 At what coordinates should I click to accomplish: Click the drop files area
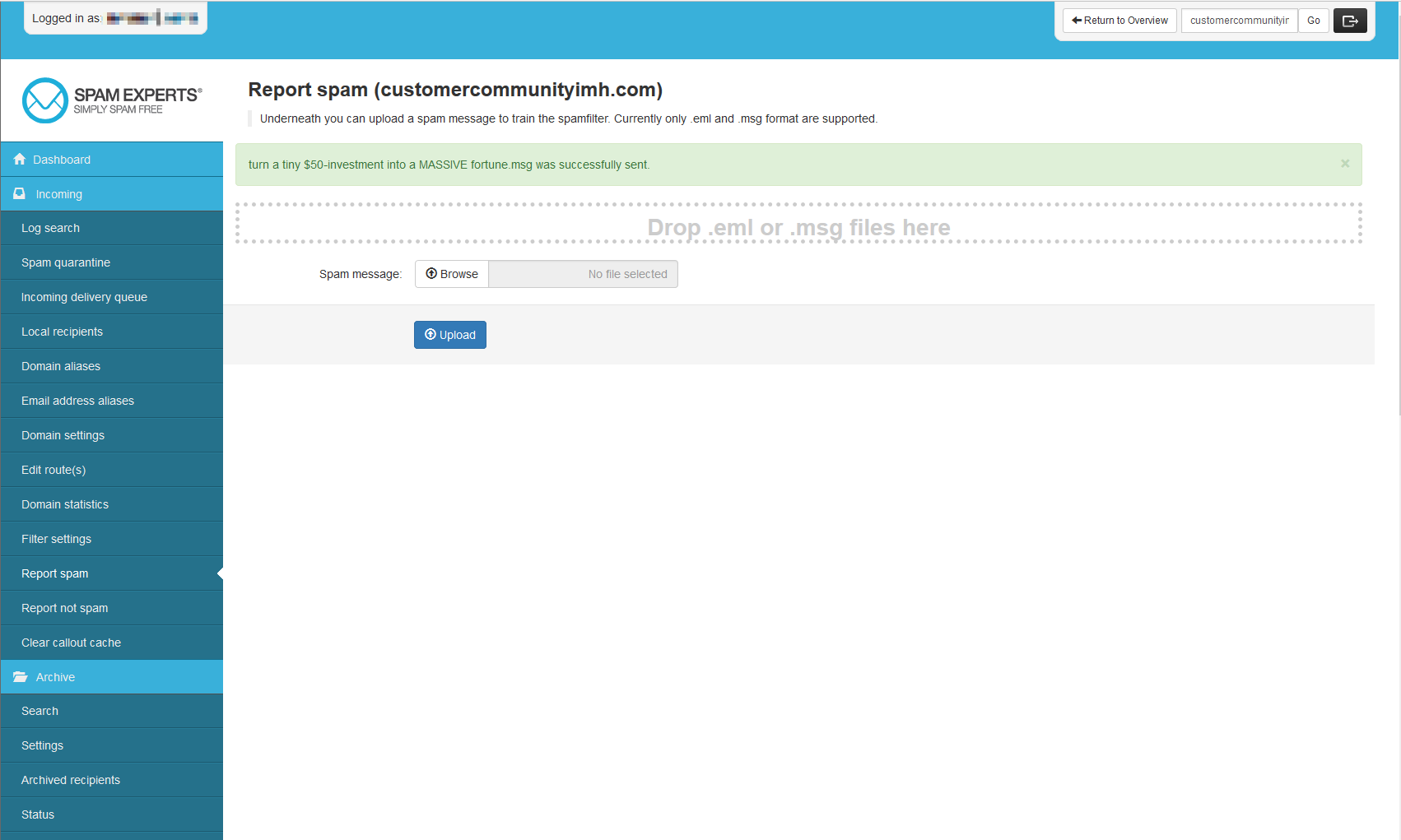click(798, 224)
